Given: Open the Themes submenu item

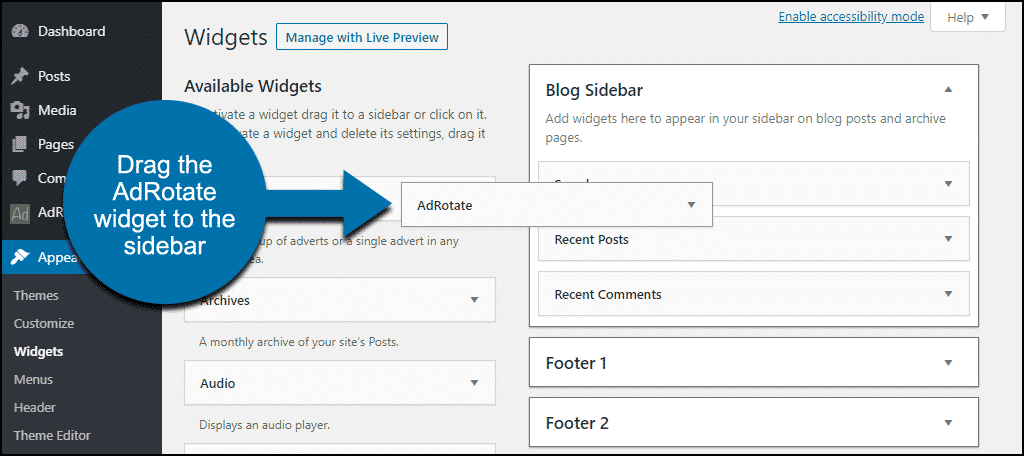Looking at the screenshot, I should point(36,295).
